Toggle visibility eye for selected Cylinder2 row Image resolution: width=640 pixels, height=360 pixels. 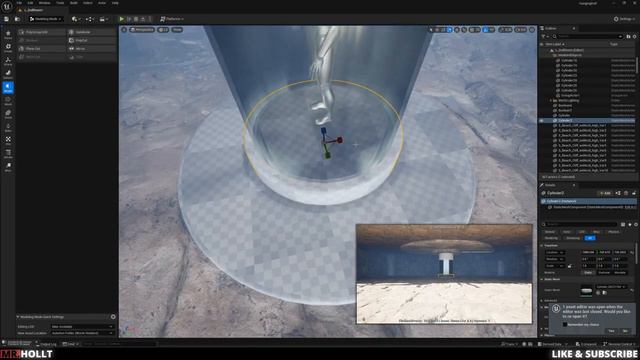[x=542, y=121]
